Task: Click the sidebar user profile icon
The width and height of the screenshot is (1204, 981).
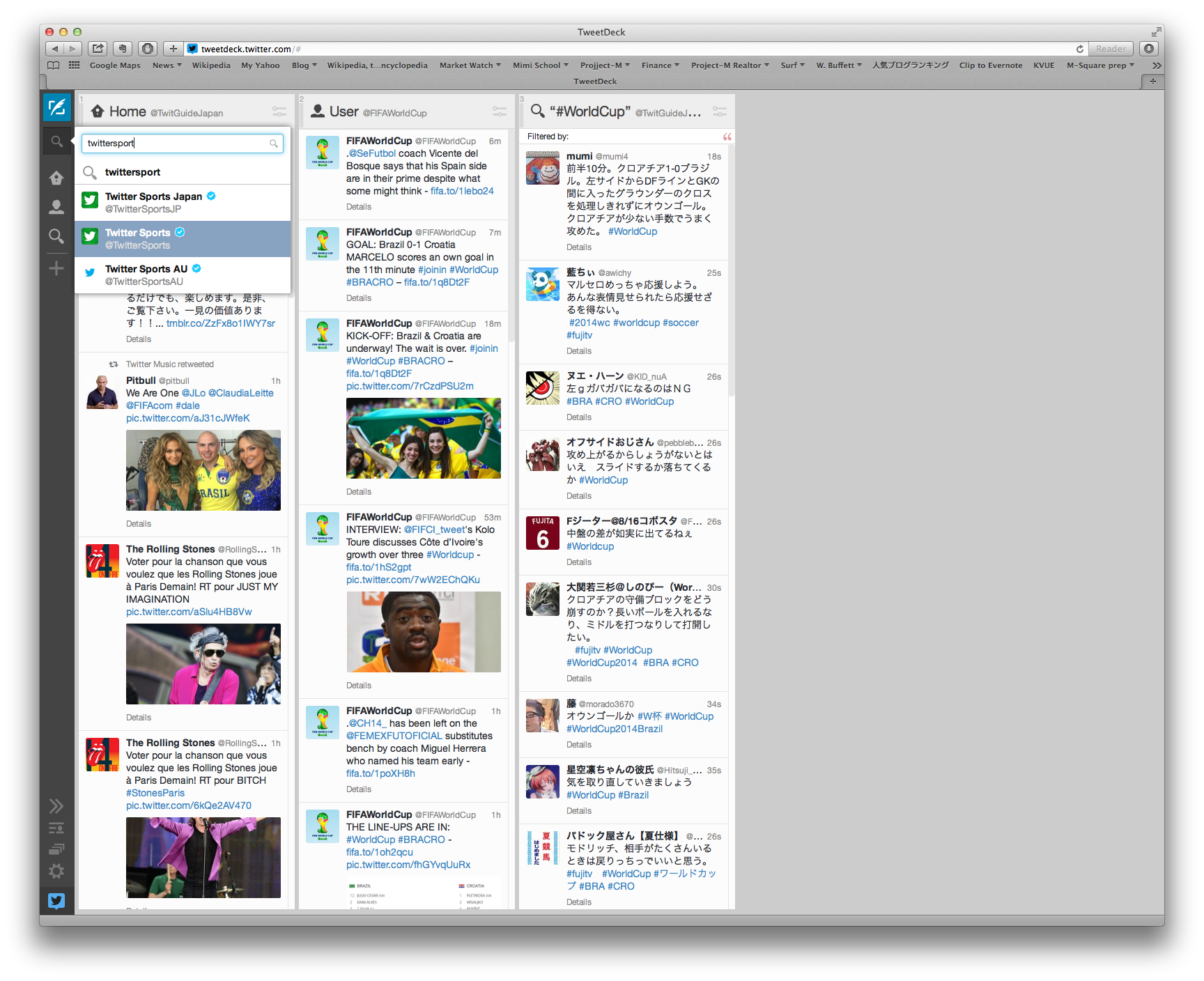Action: 56,207
